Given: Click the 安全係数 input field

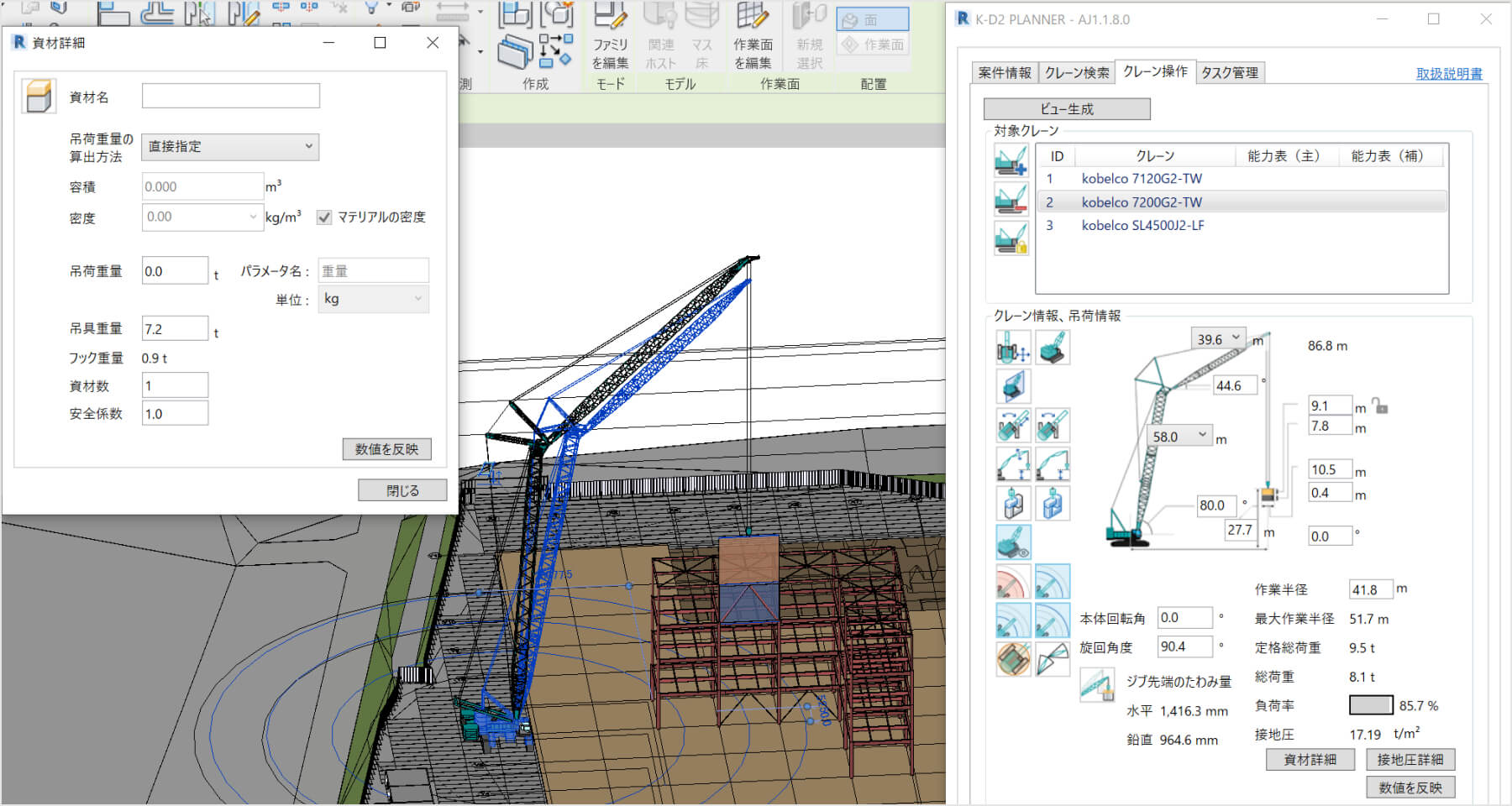Looking at the screenshot, I should pos(175,413).
